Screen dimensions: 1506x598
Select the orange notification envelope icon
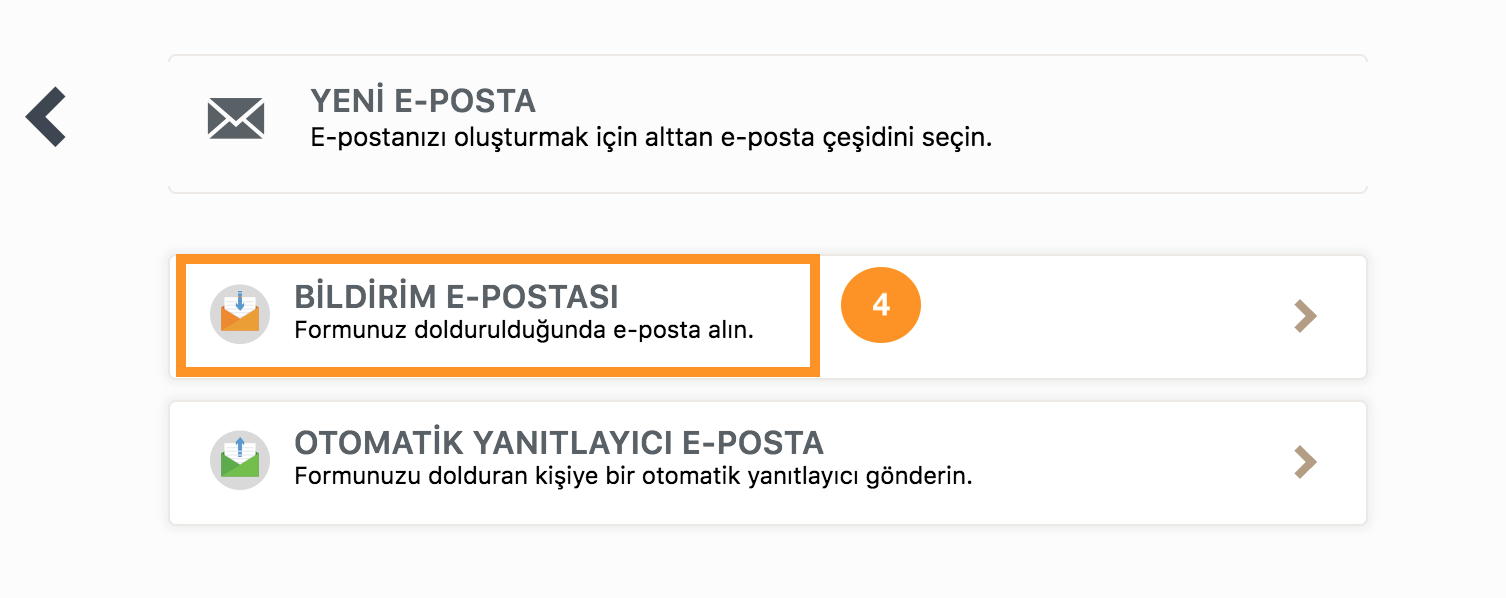click(x=240, y=314)
